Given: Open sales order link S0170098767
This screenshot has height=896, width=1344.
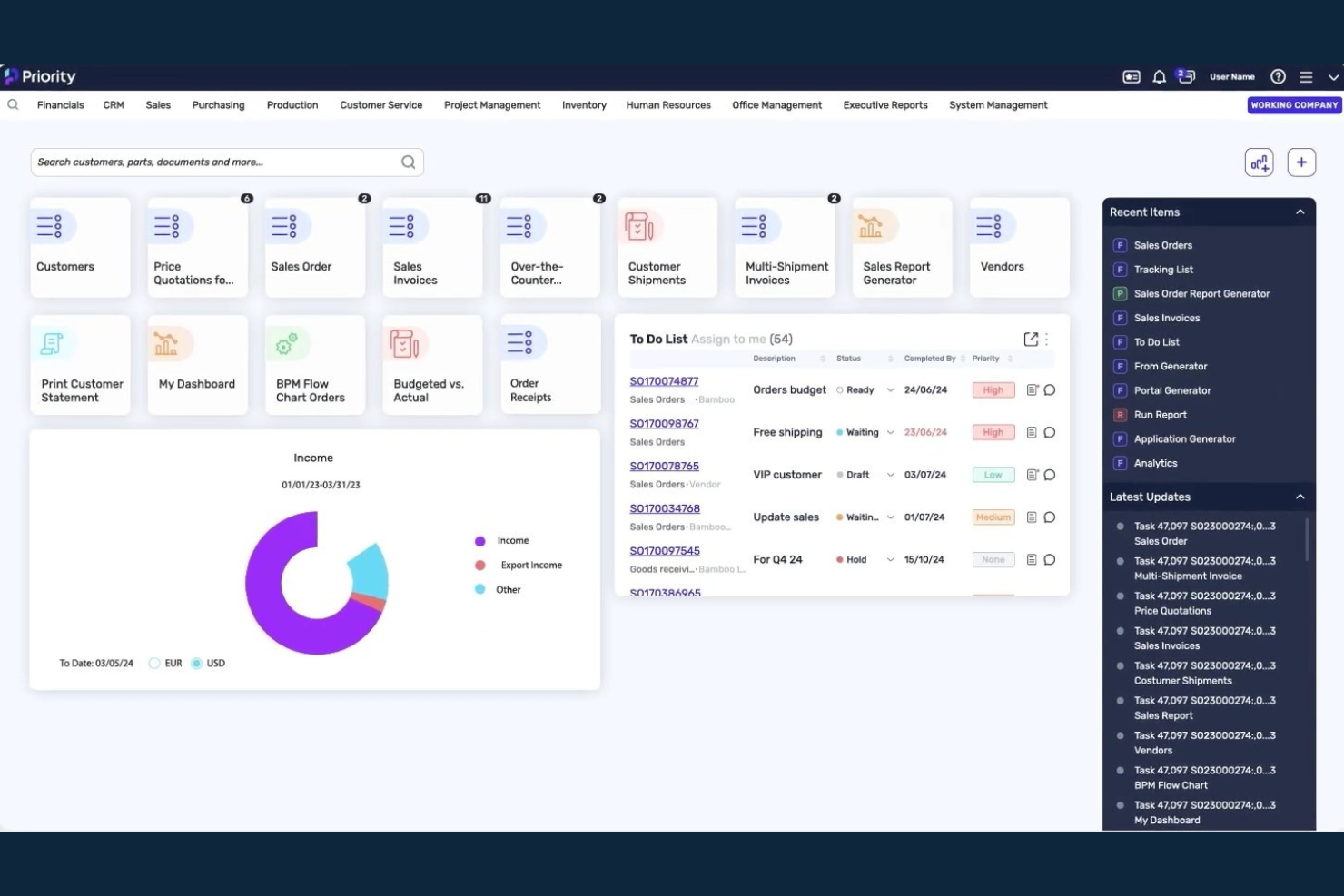Looking at the screenshot, I should [664, 423].
